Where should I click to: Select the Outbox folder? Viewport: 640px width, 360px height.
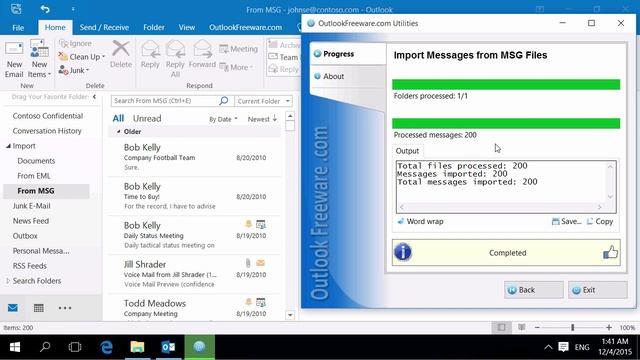pos(25,236)
